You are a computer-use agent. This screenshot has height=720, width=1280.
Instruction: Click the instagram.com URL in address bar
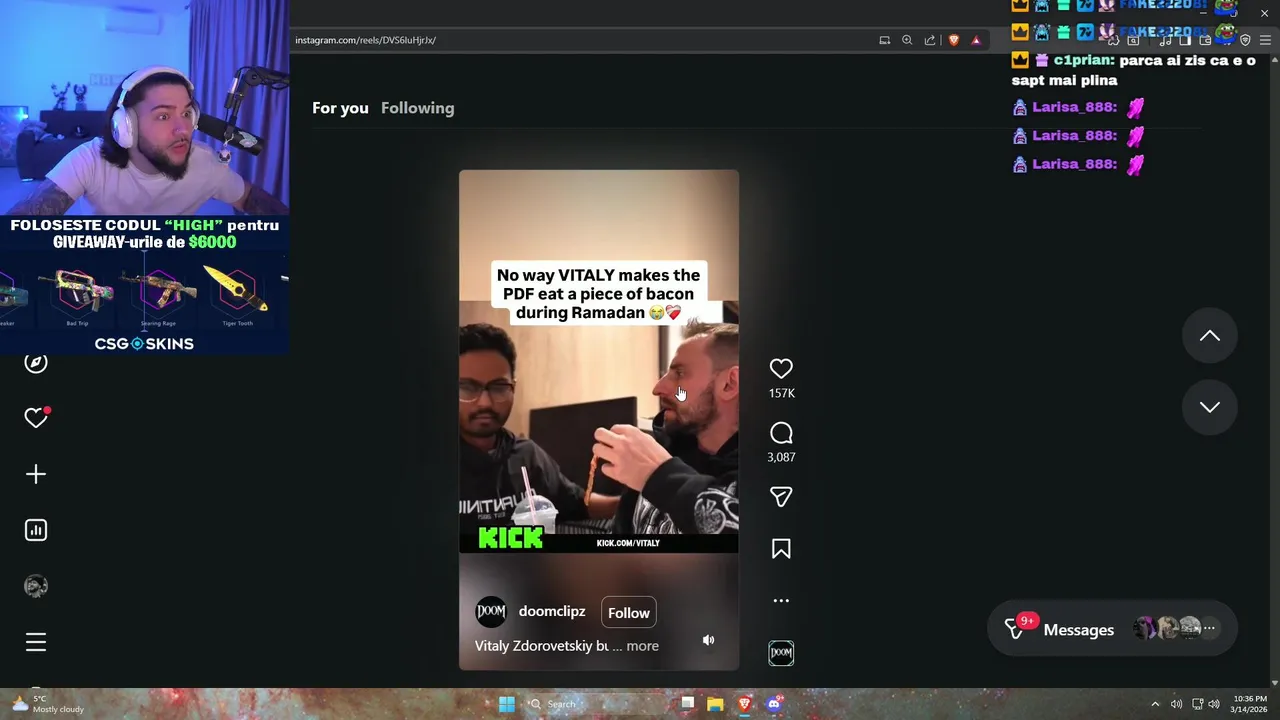pyautogui.click(x=365, y=40)
